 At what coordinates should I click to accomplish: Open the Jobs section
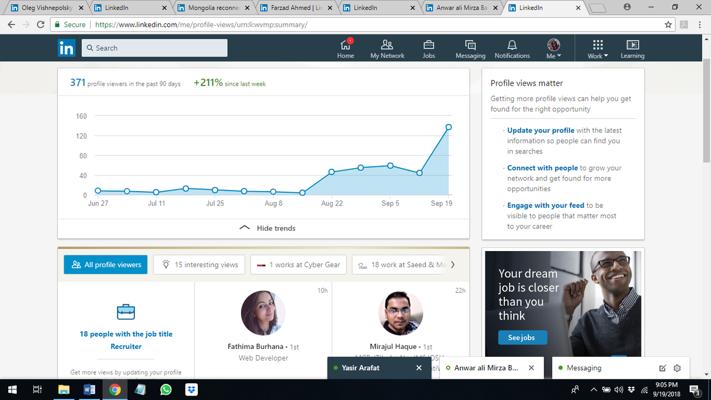coord(429,49)
